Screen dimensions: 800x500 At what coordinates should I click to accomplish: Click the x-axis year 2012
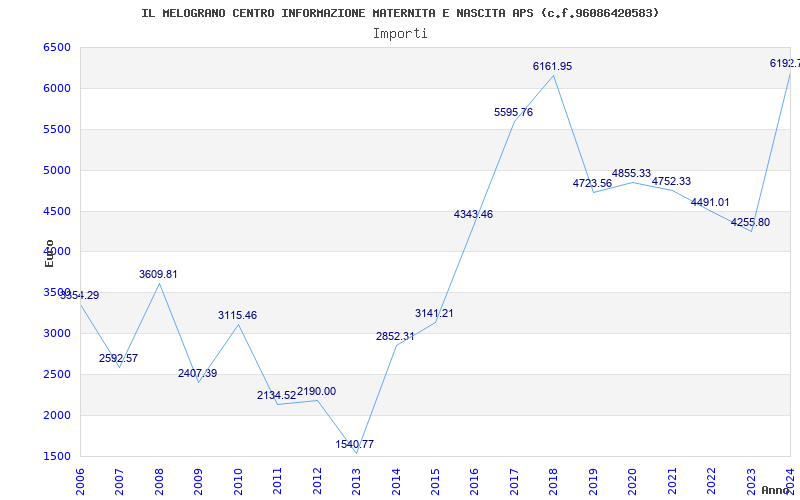tap(317, 481)
